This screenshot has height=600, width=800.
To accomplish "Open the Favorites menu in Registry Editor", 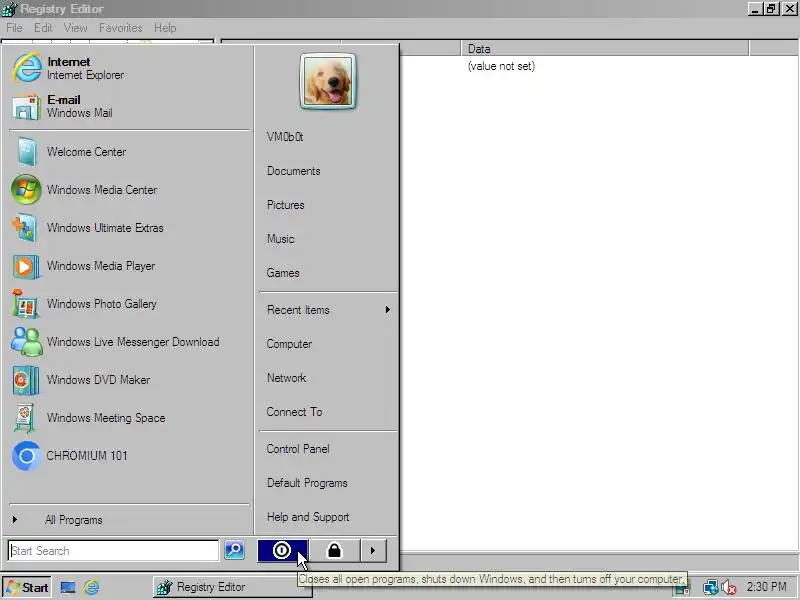I will point(120,28).
